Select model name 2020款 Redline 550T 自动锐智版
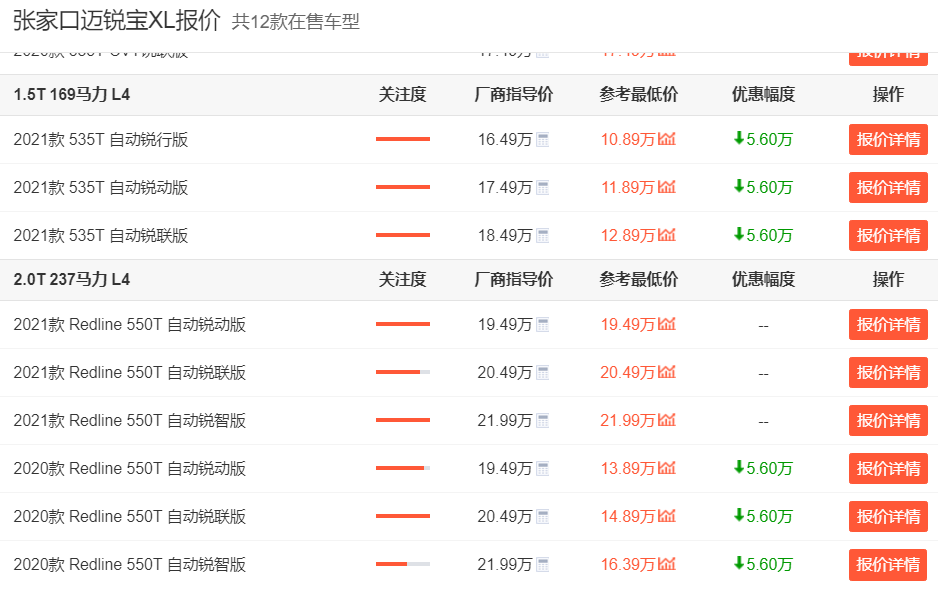The height and width of the screenshot is (594, 938). 129,563
